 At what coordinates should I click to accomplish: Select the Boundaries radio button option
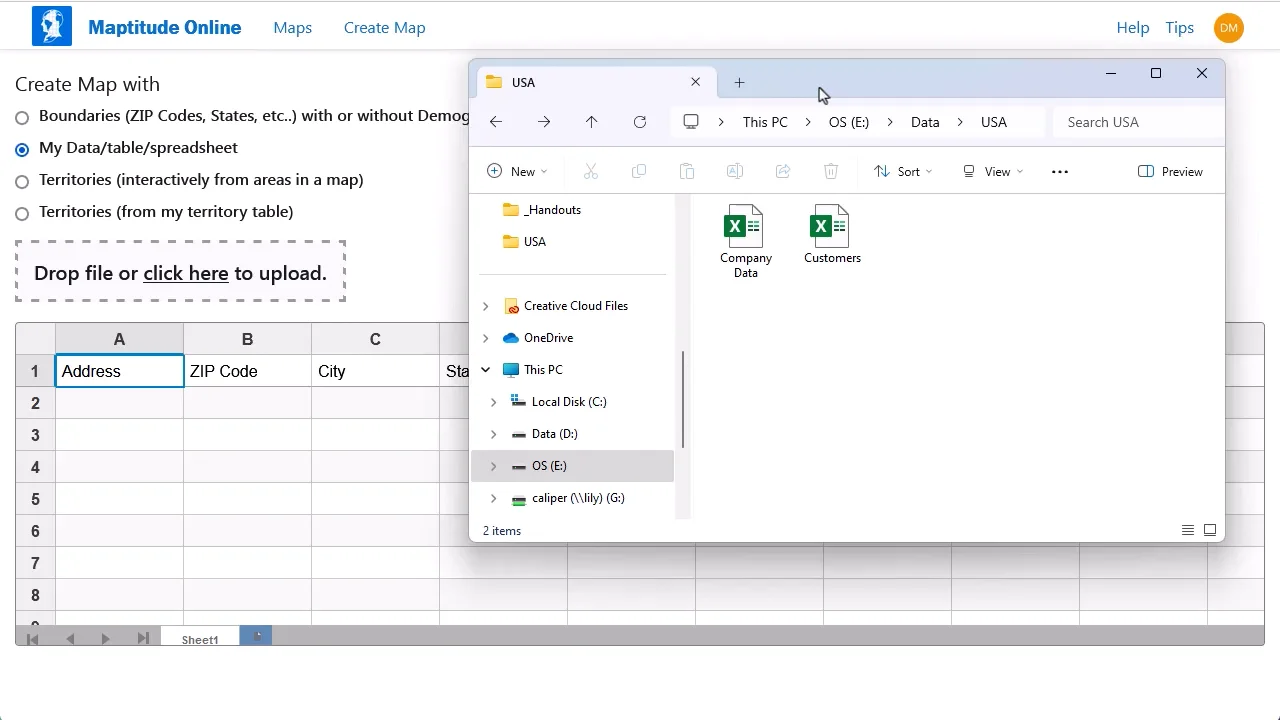pyautogui.click(x=22, y=117)
